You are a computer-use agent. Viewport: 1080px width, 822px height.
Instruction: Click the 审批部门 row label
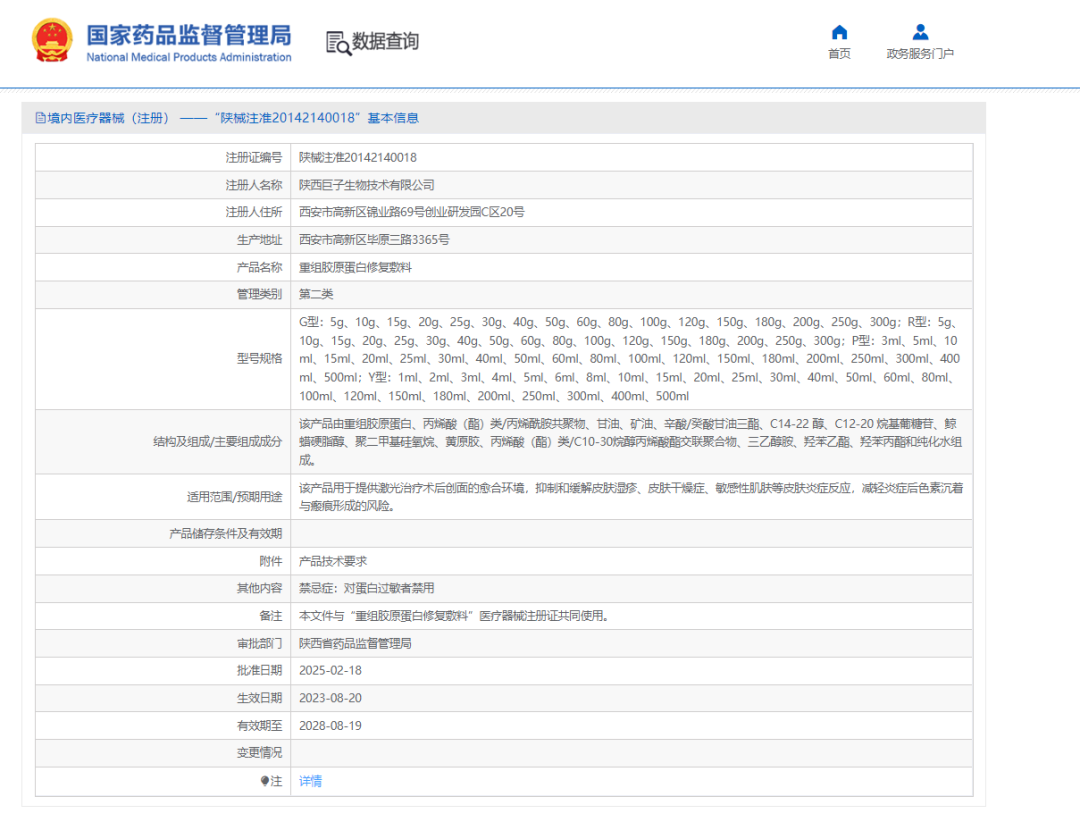click(260, 644)
